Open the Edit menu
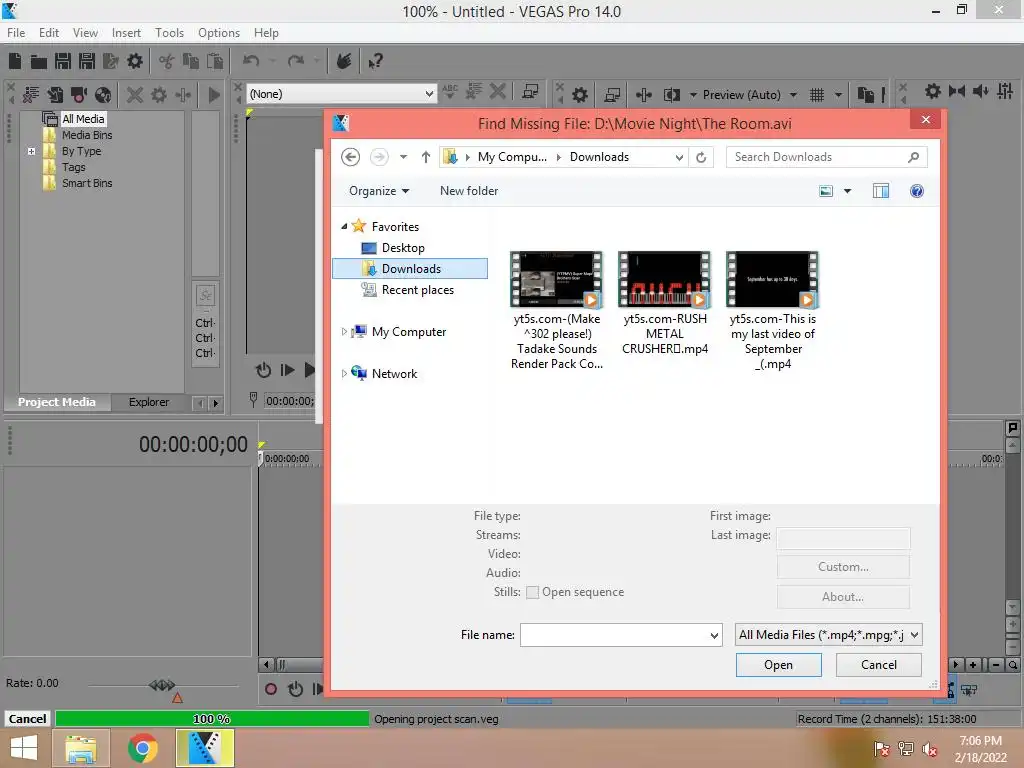1024x768 pixels. (x=48, y=33)
